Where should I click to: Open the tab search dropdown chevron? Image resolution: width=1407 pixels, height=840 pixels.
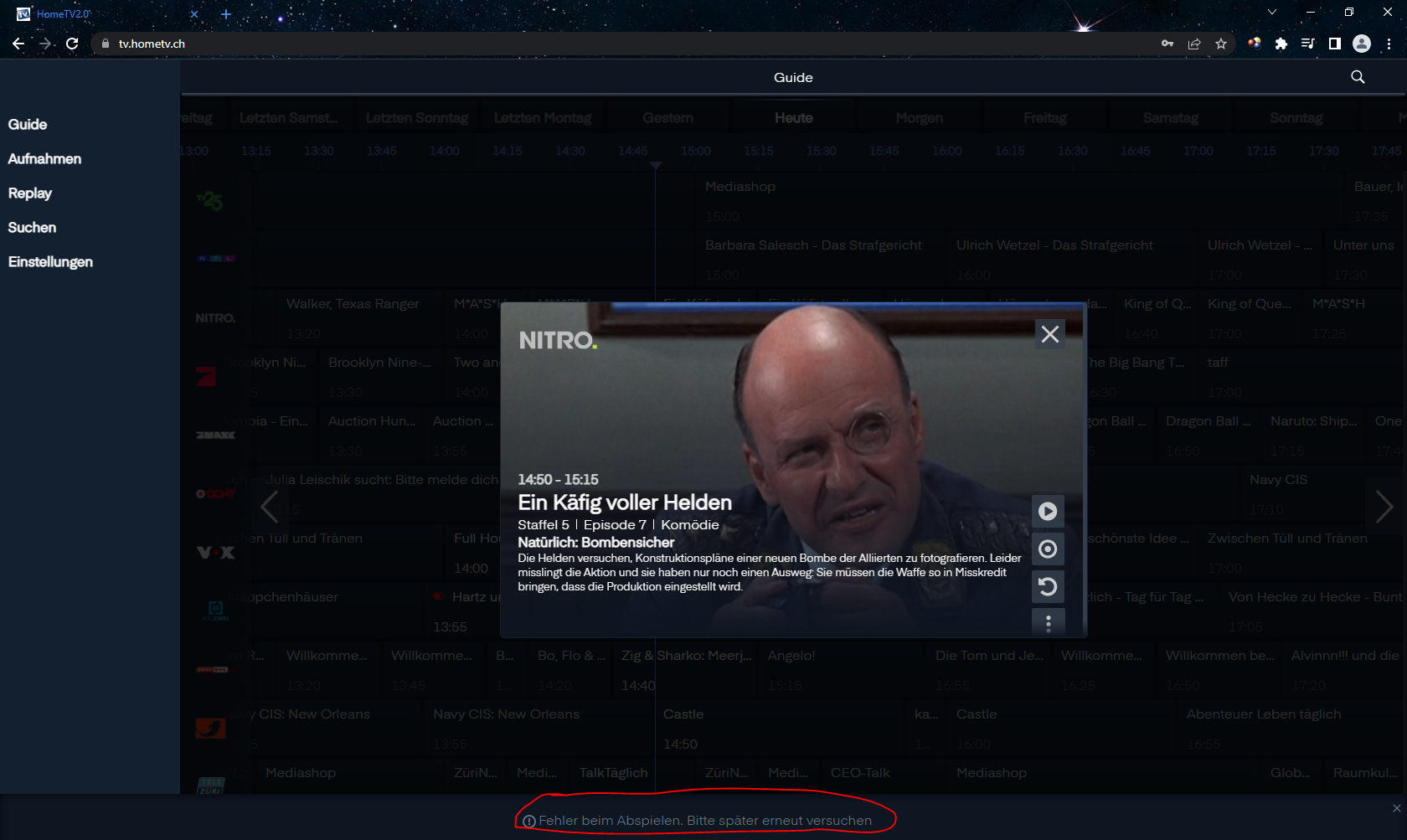click(1272, 12)
